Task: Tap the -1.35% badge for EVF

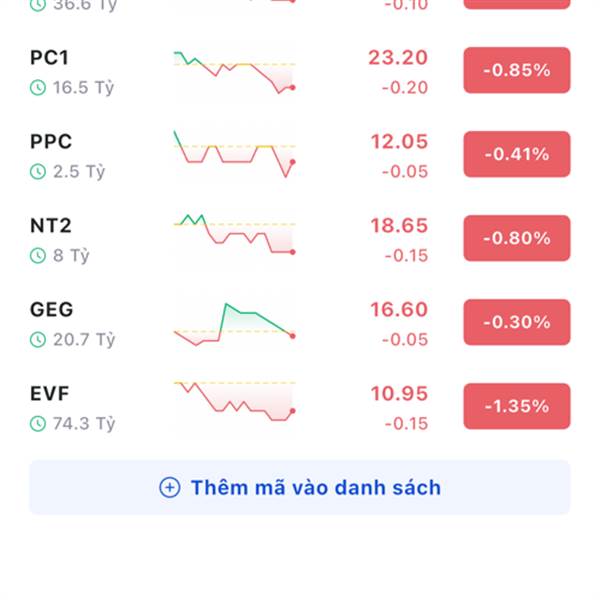Action: point(517,406)
